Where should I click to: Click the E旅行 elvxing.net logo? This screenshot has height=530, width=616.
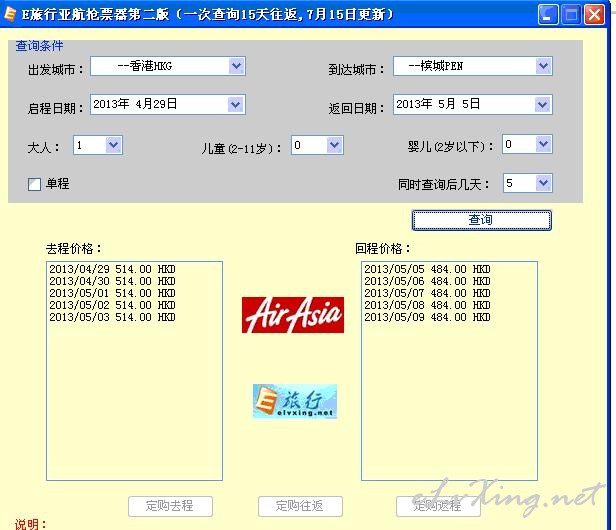pos(295,401)
